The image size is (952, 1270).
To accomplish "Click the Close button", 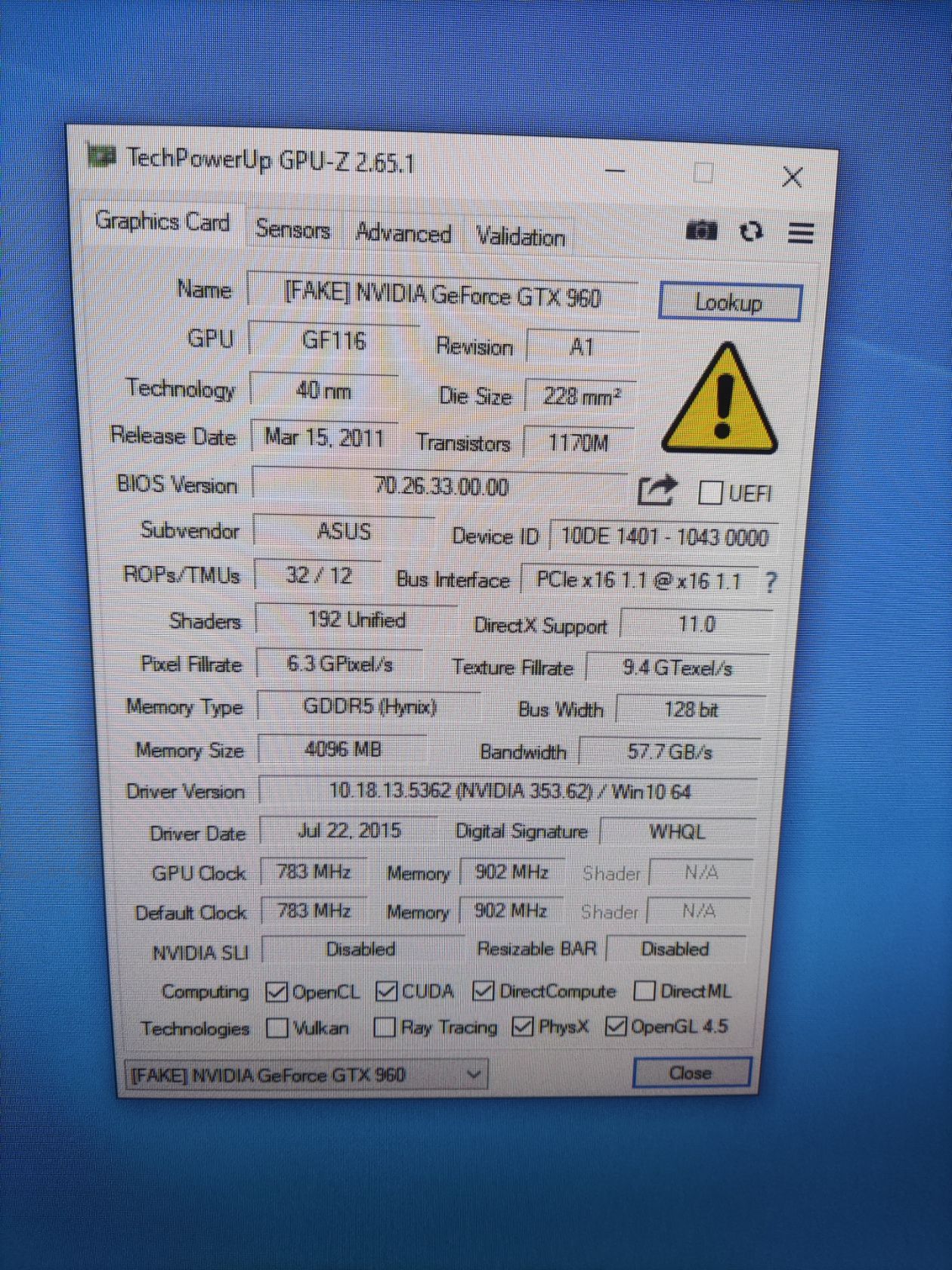I will [691, 1073].
